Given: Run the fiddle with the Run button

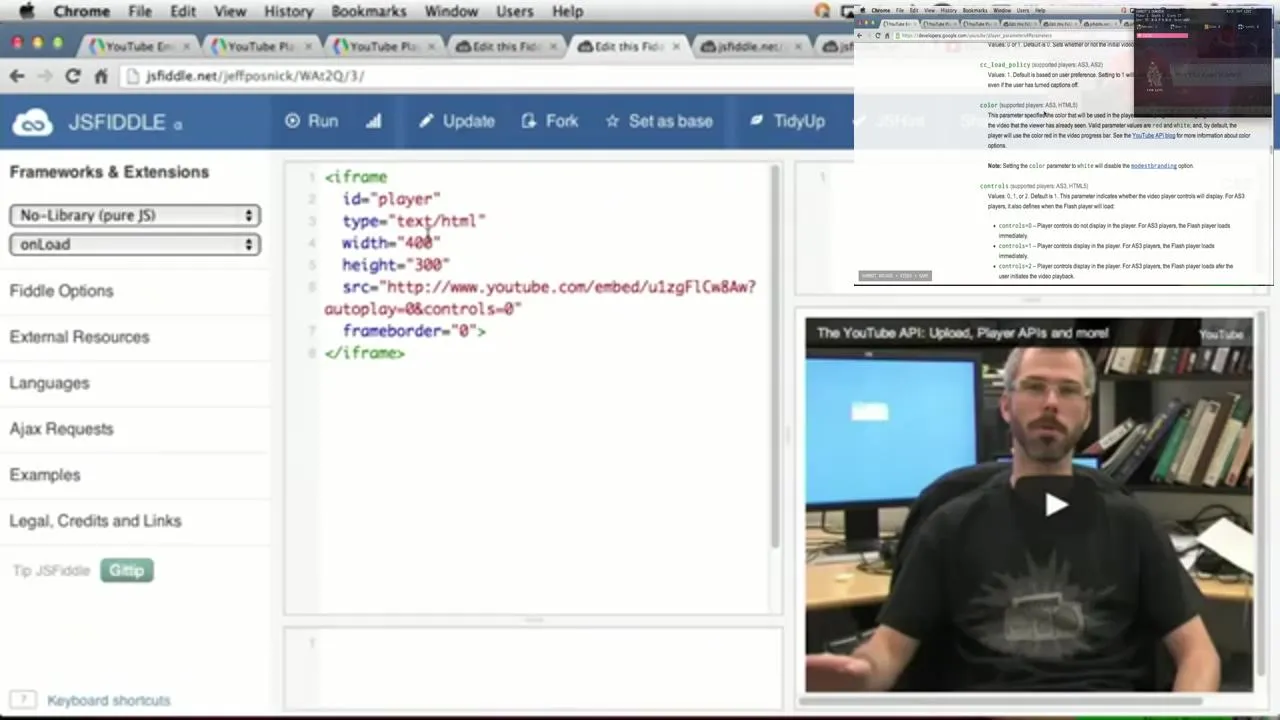Looking at the screenshot, I should coord(311,121).
